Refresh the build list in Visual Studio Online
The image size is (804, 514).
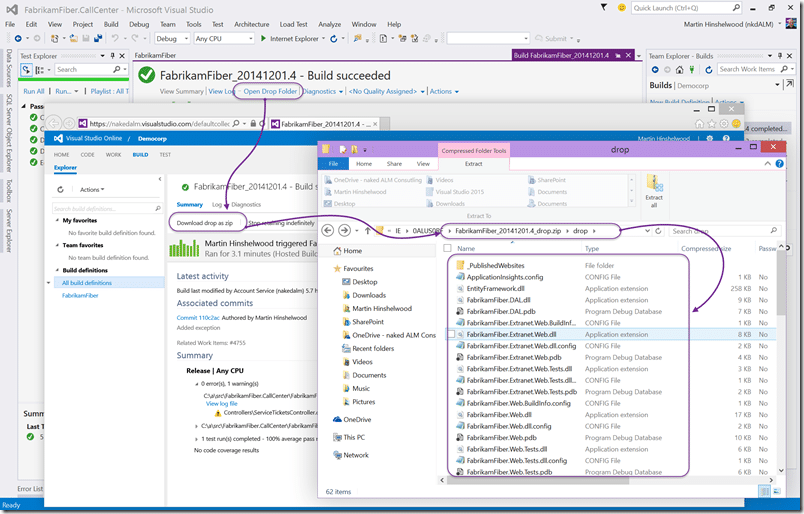coord(61,189)
